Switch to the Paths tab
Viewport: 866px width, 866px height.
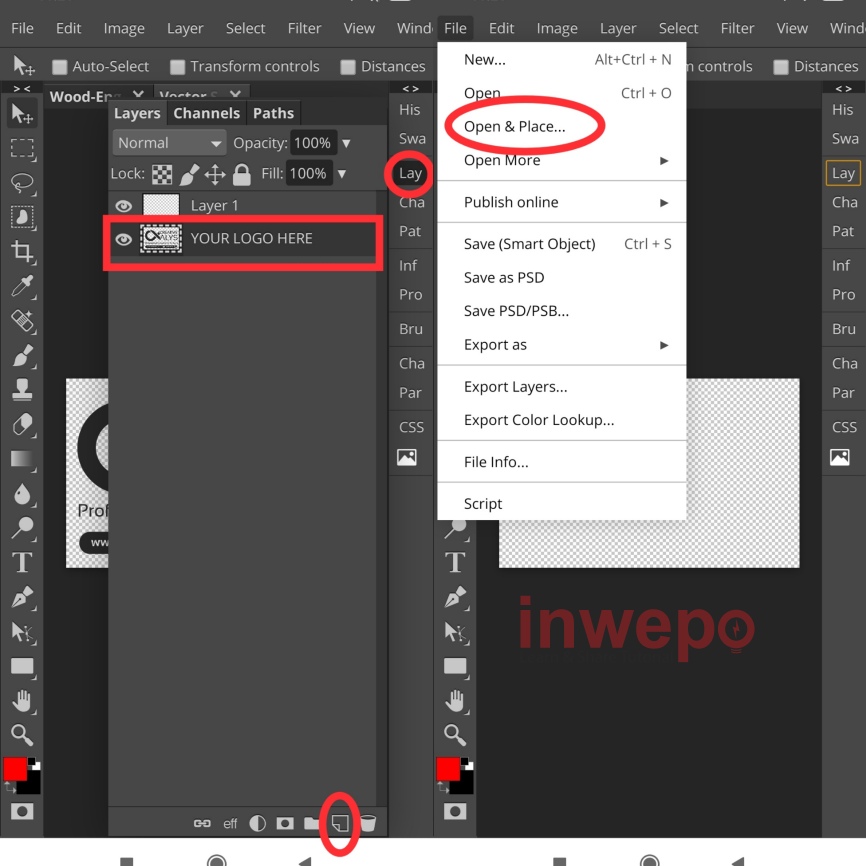tap(273, 113)
